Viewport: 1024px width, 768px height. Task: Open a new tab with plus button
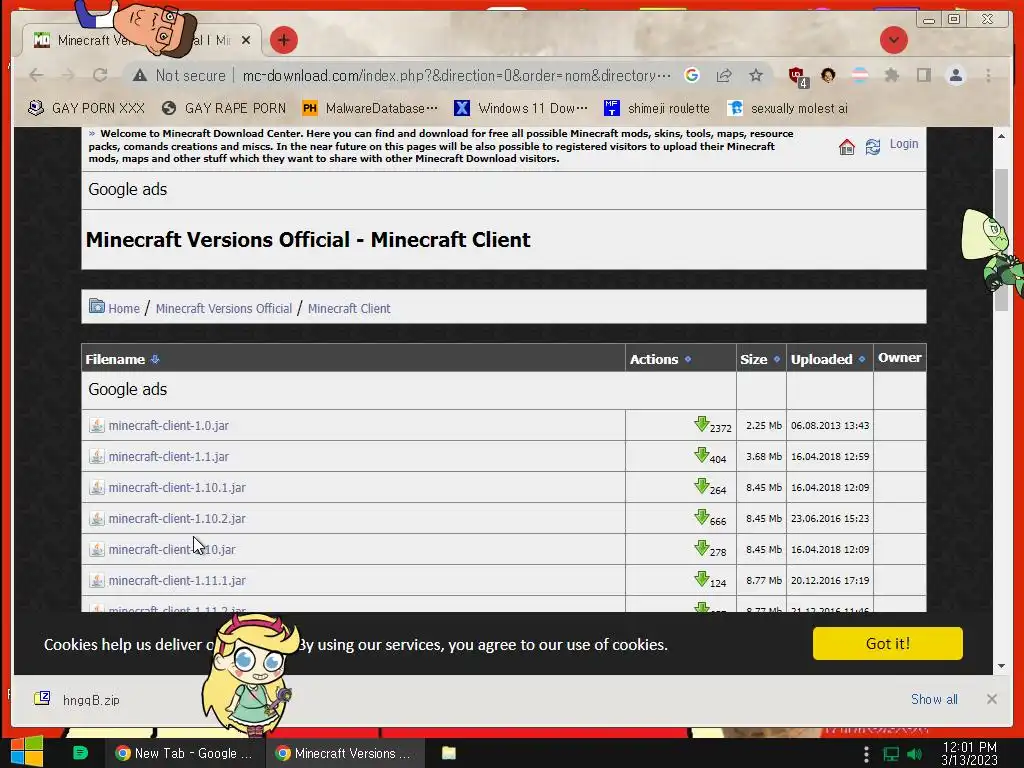coord(283,40)
